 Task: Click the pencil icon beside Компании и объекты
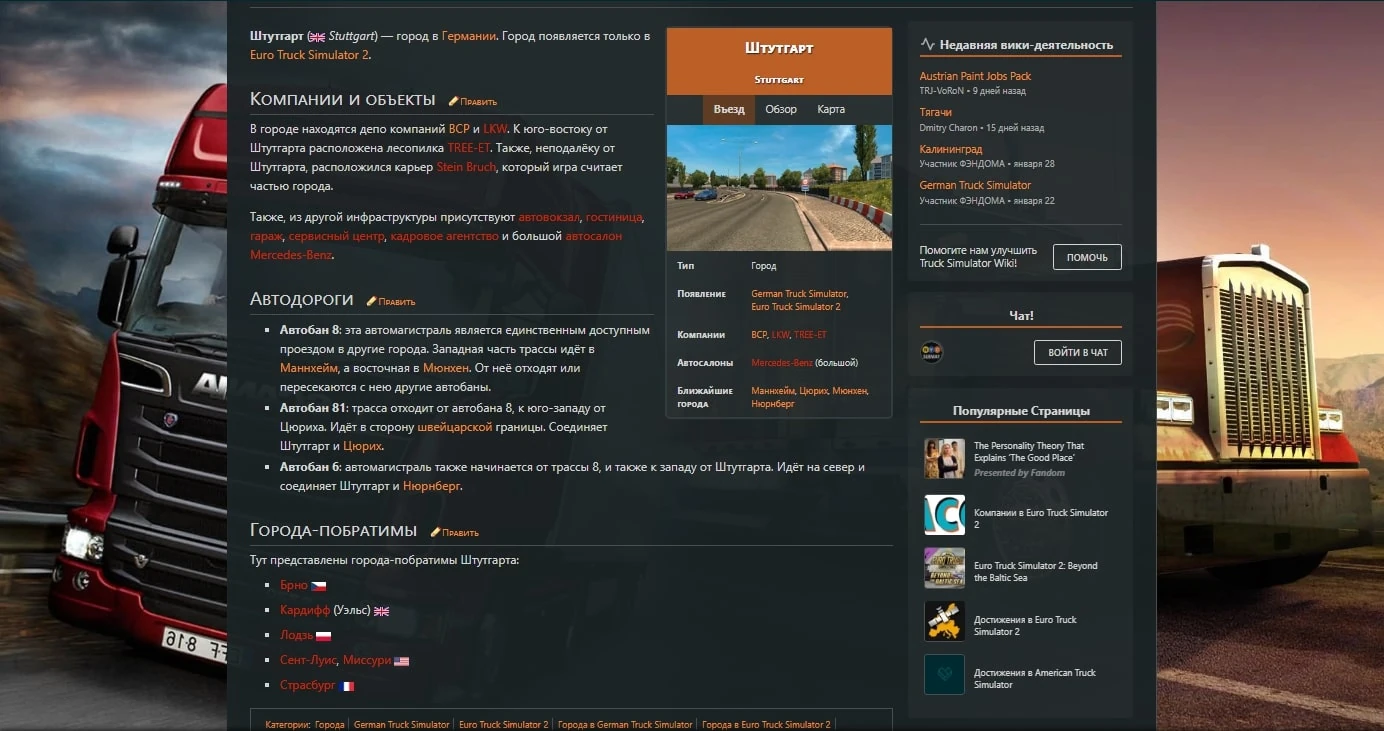point(453,101)
